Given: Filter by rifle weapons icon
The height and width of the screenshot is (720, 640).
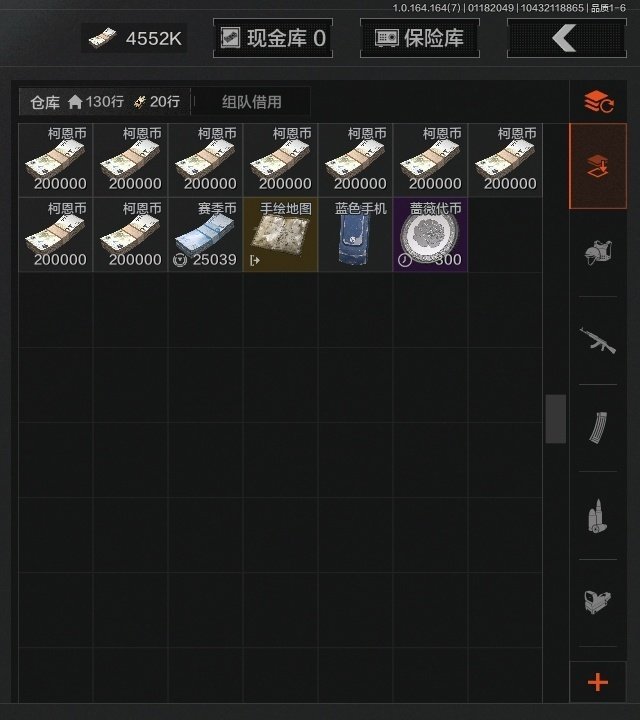Looking at the screenshot, I should click(598, 340).
